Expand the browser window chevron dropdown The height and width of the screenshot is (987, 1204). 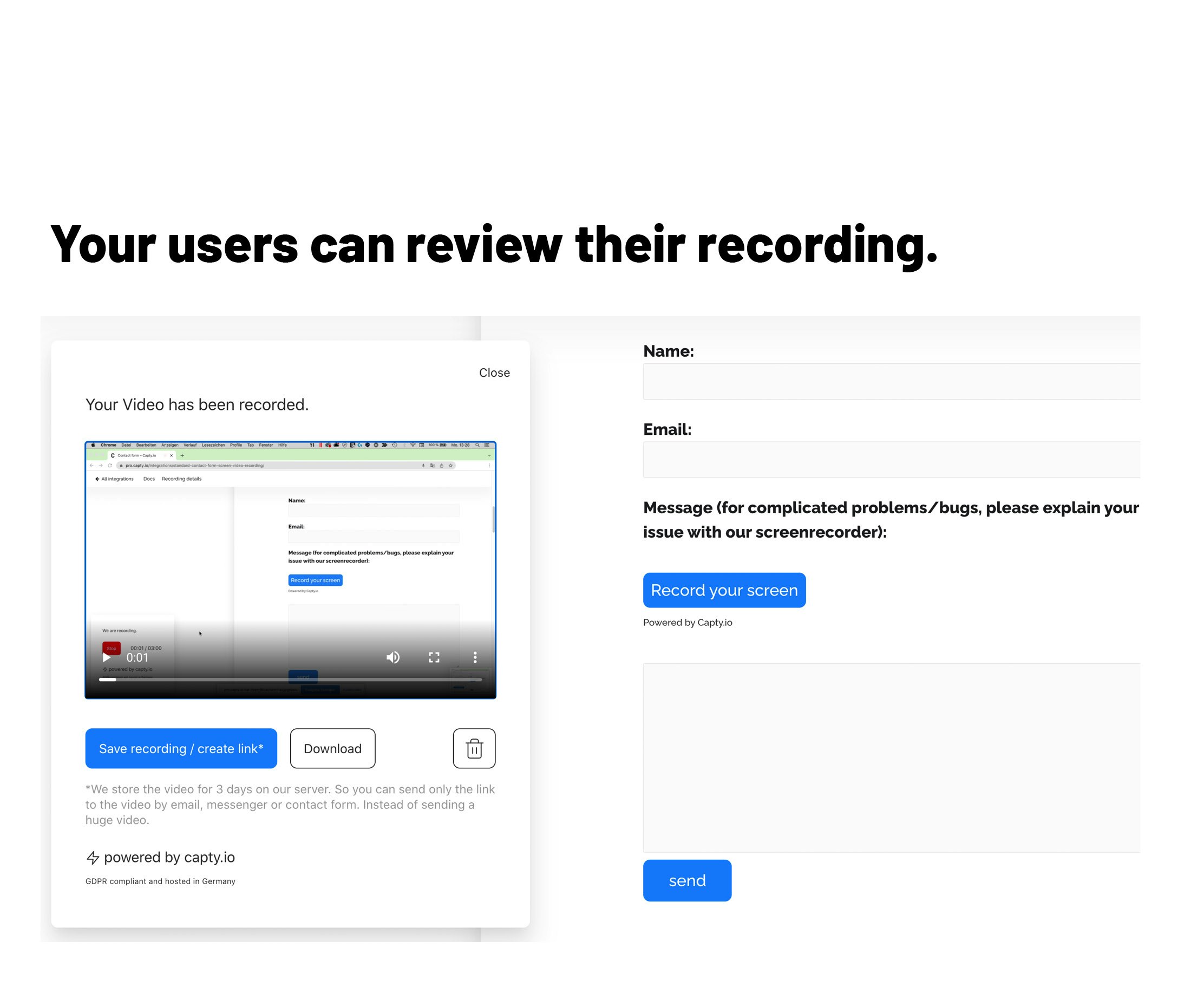coord(489,455)
